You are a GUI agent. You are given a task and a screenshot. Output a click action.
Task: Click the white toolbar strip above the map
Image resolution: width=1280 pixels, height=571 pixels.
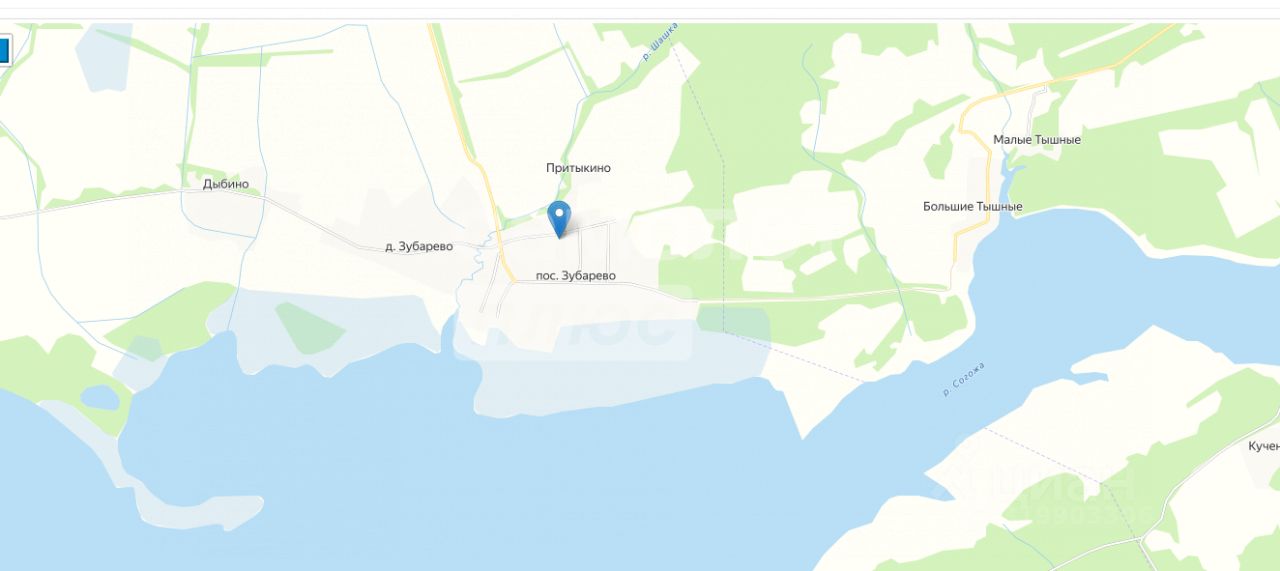(640, 9)
